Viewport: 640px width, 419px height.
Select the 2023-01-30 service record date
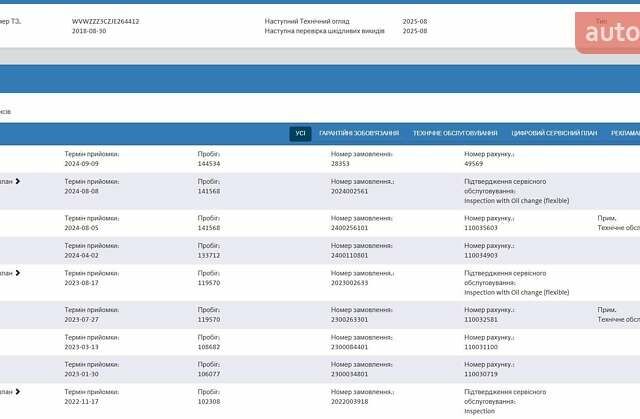coord(82,375)
